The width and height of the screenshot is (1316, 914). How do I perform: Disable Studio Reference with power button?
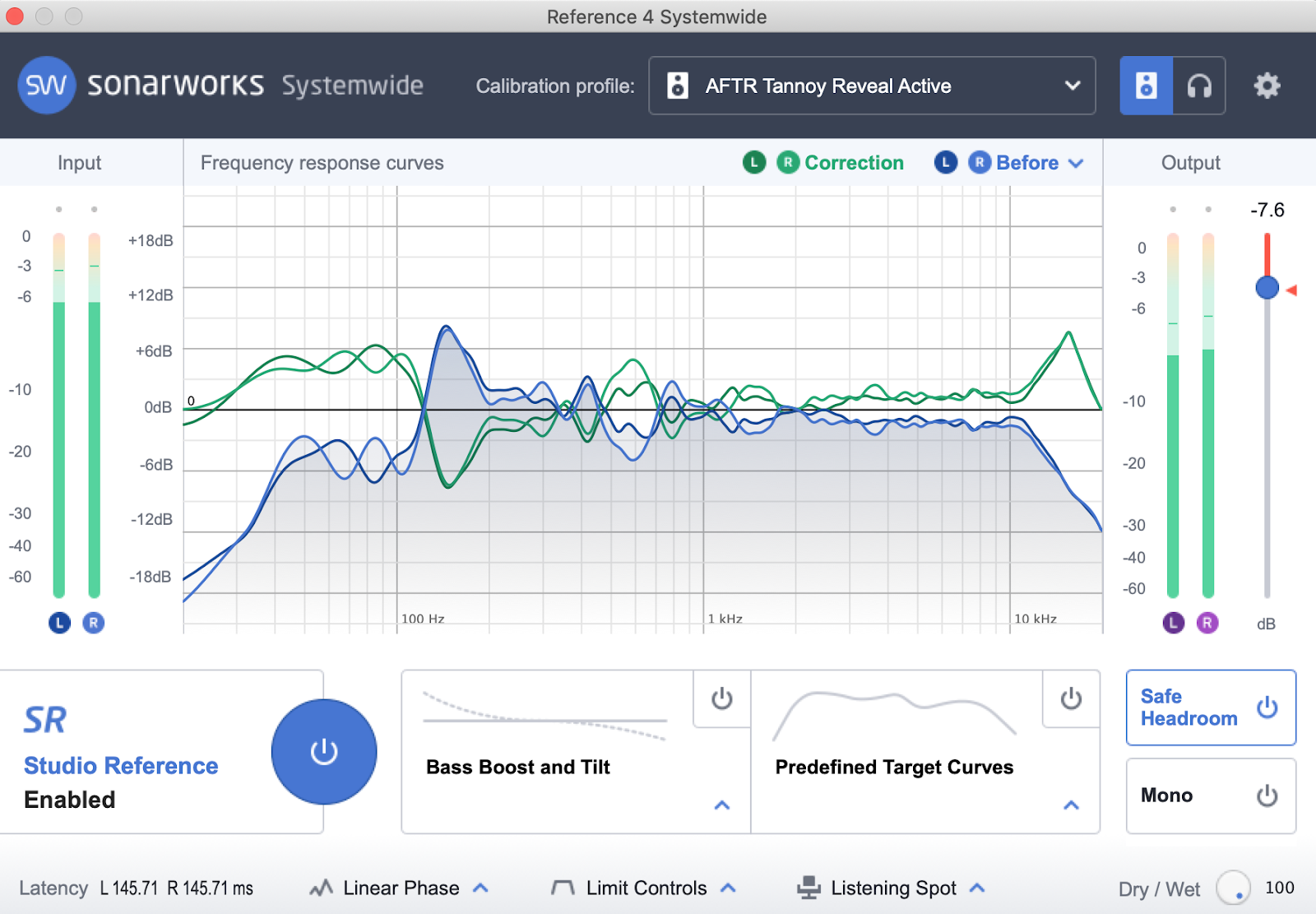324,751
